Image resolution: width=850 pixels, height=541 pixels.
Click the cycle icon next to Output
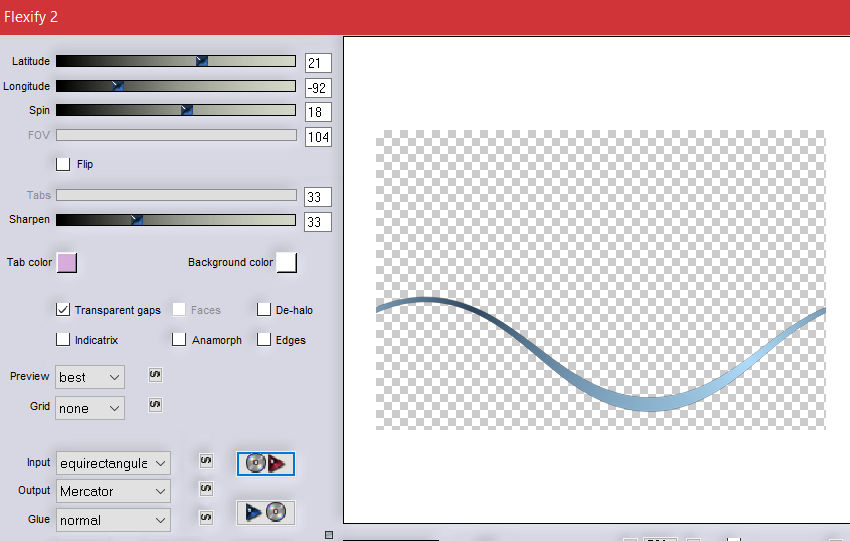click(205, 488)
